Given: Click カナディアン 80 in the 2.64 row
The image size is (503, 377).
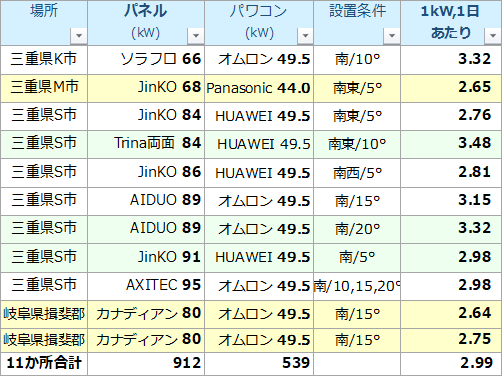Looking at the screenshot, I should pyautogui.click(x=146, y=314).
